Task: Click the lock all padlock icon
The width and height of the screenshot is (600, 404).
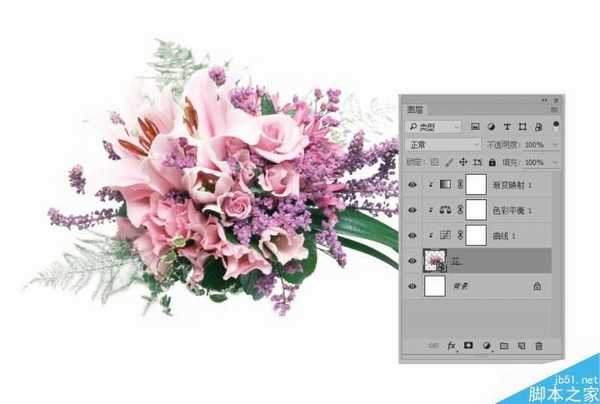Action: [492, 162]
